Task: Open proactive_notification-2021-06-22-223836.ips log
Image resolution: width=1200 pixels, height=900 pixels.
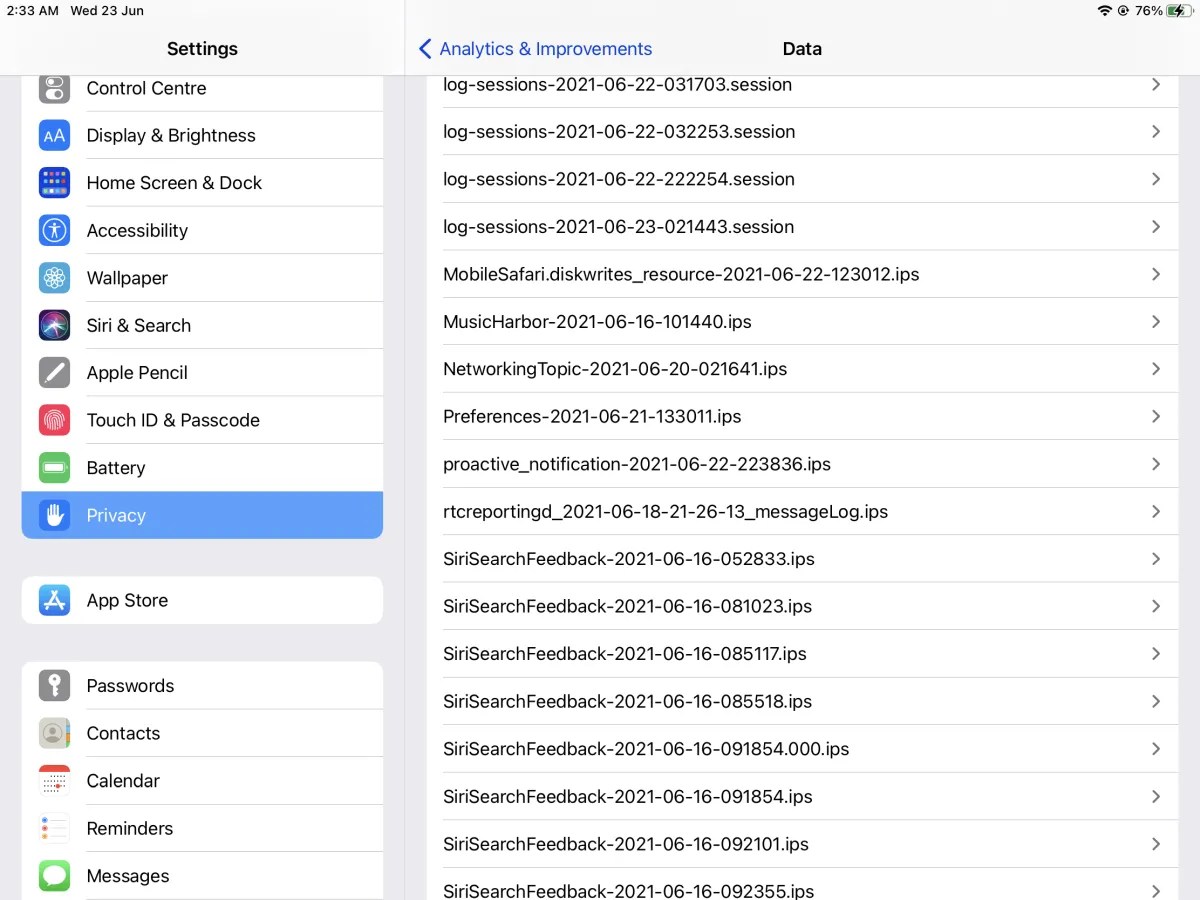Action: 637,464
